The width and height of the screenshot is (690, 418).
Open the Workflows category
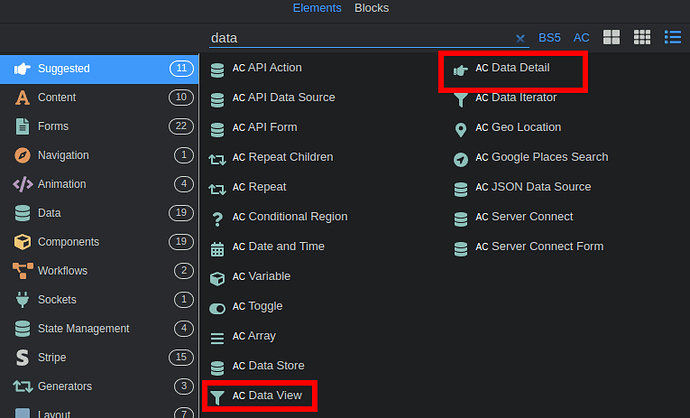point(99,271)
